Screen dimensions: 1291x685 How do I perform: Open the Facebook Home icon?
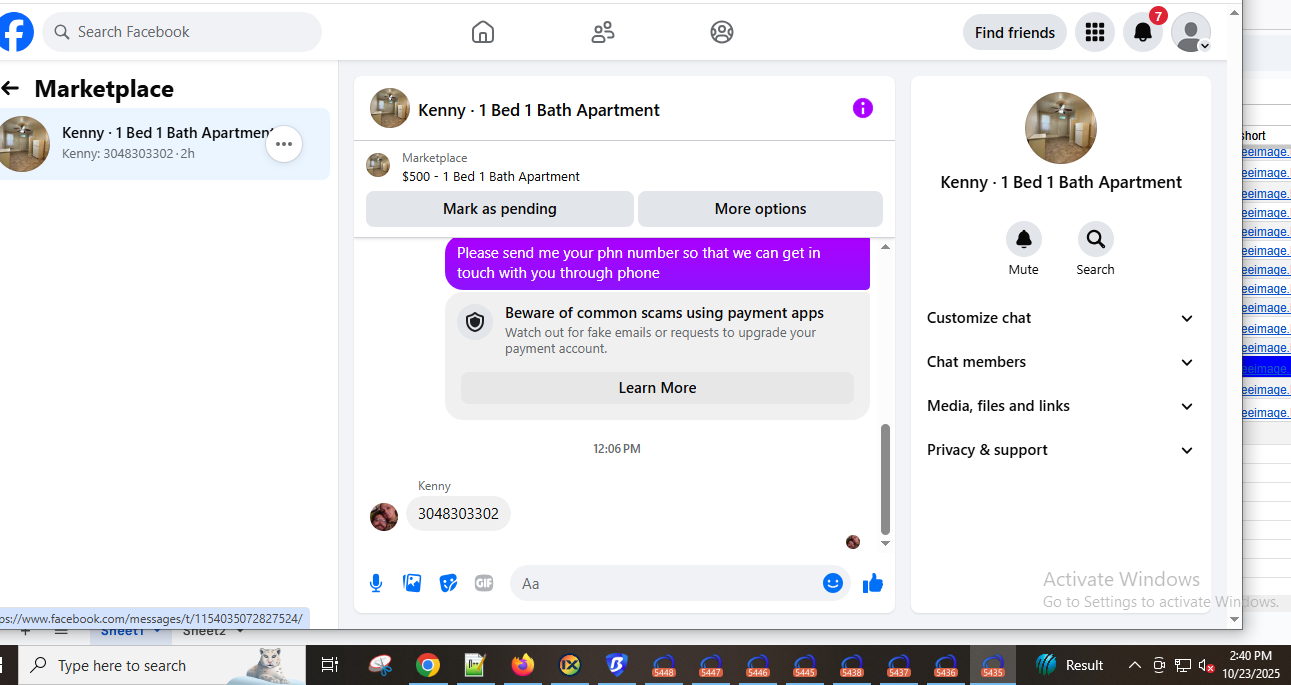[x=483, y=32]
